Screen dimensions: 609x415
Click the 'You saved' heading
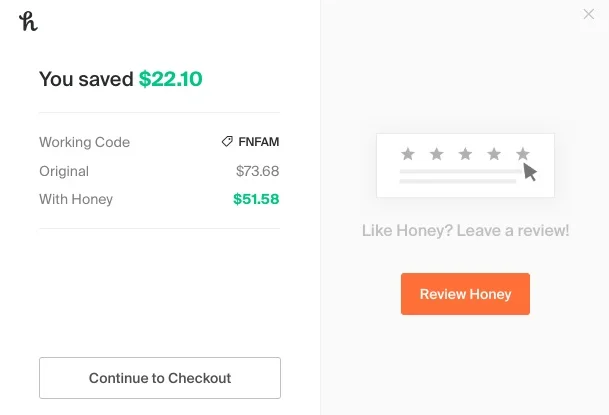coord(86,79)
